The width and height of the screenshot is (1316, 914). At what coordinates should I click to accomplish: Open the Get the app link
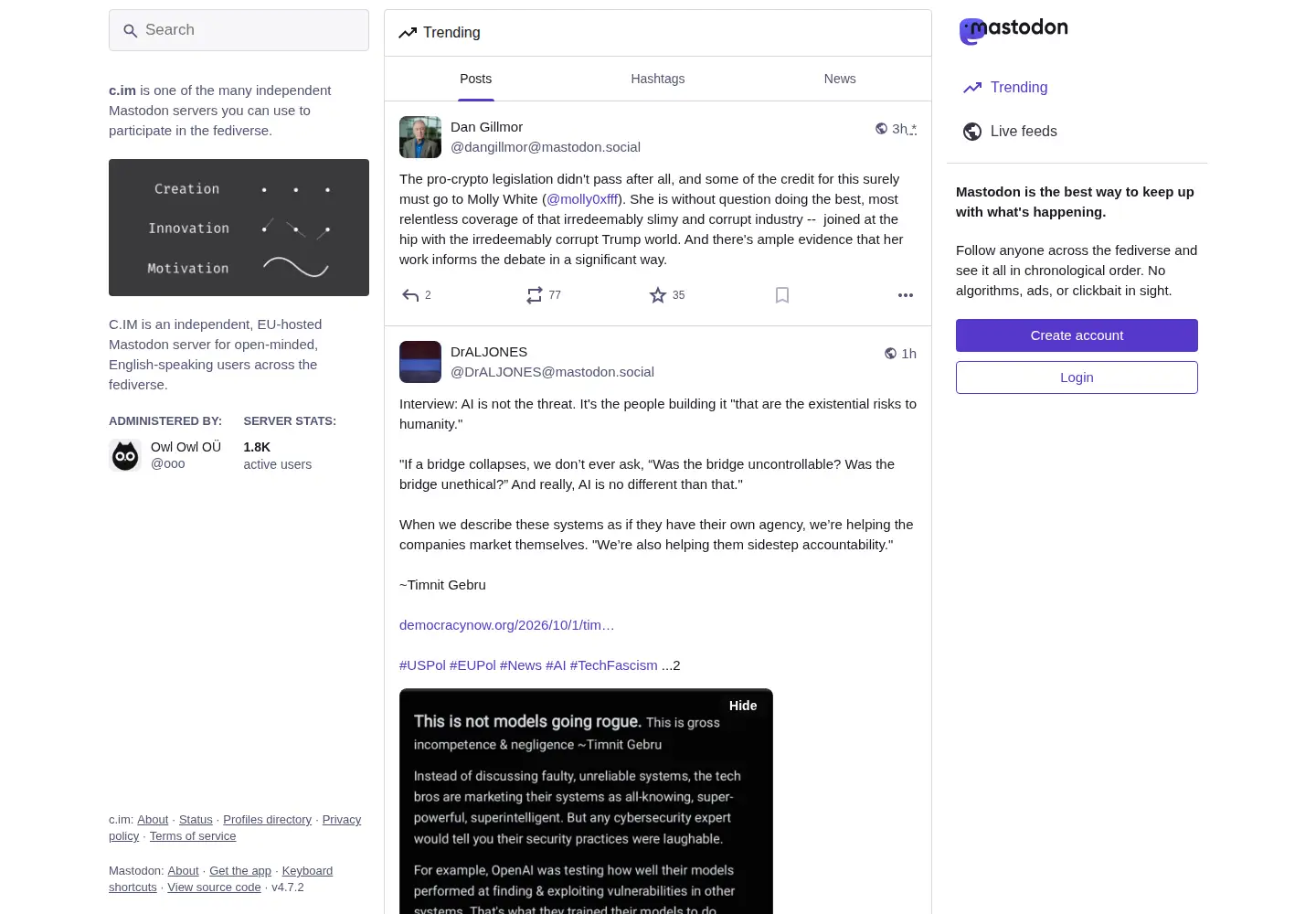point(240,871)
